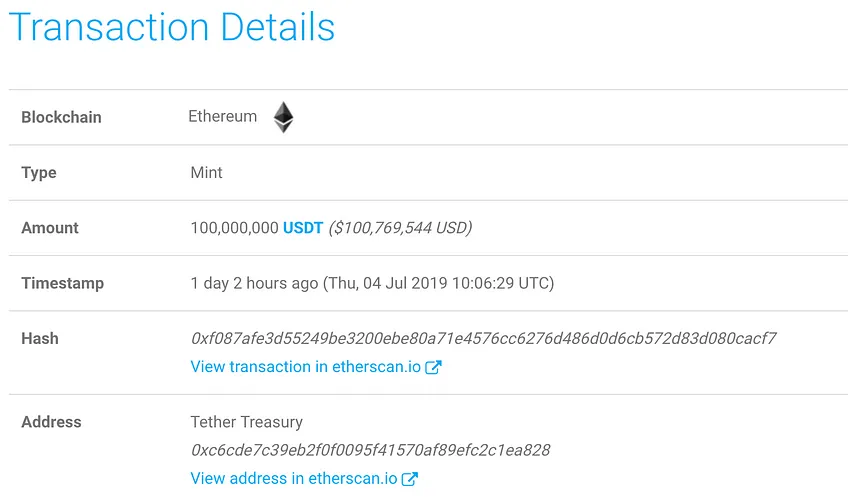This screenshot has width=848, height=497.
Task: Click the Hash row label
Action: coord(39,339)
